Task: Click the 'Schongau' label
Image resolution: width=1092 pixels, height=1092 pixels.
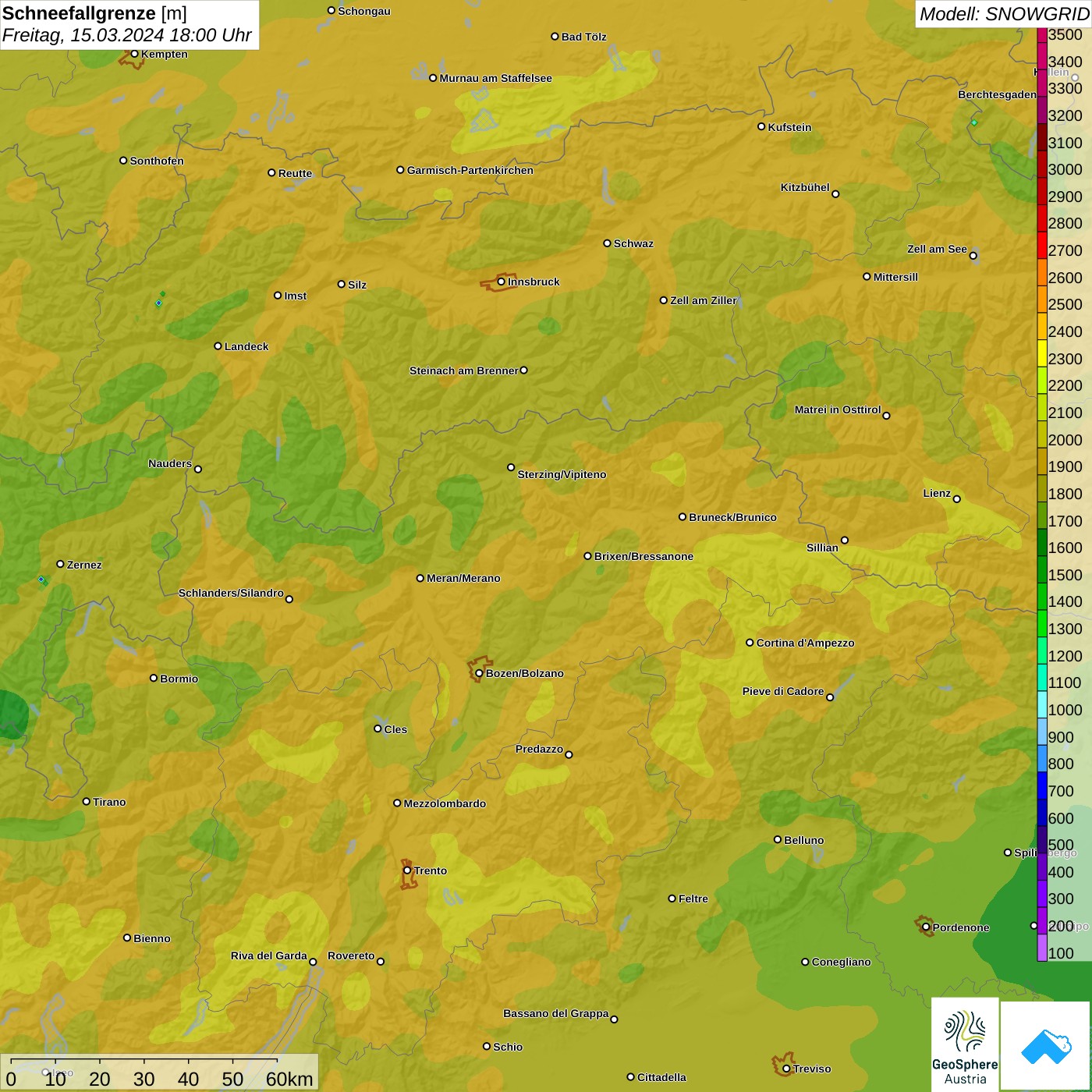Action: [x=364, y=11]
